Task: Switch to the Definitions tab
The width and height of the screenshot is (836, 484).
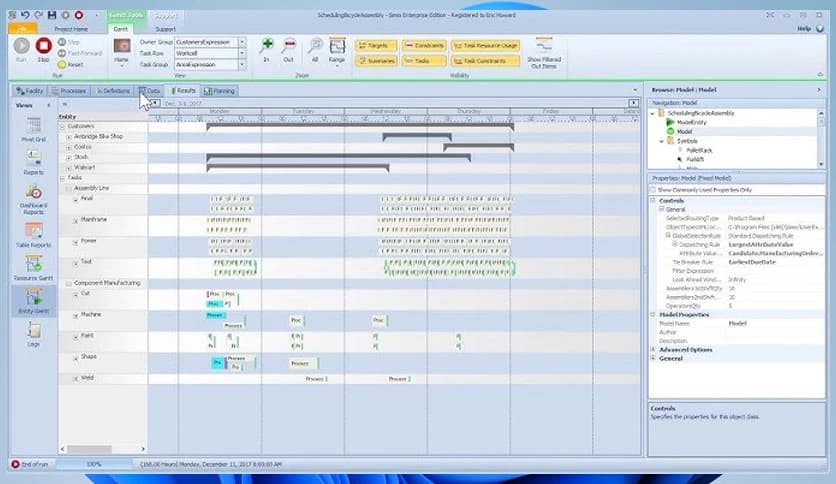Action: coord(112,91)
